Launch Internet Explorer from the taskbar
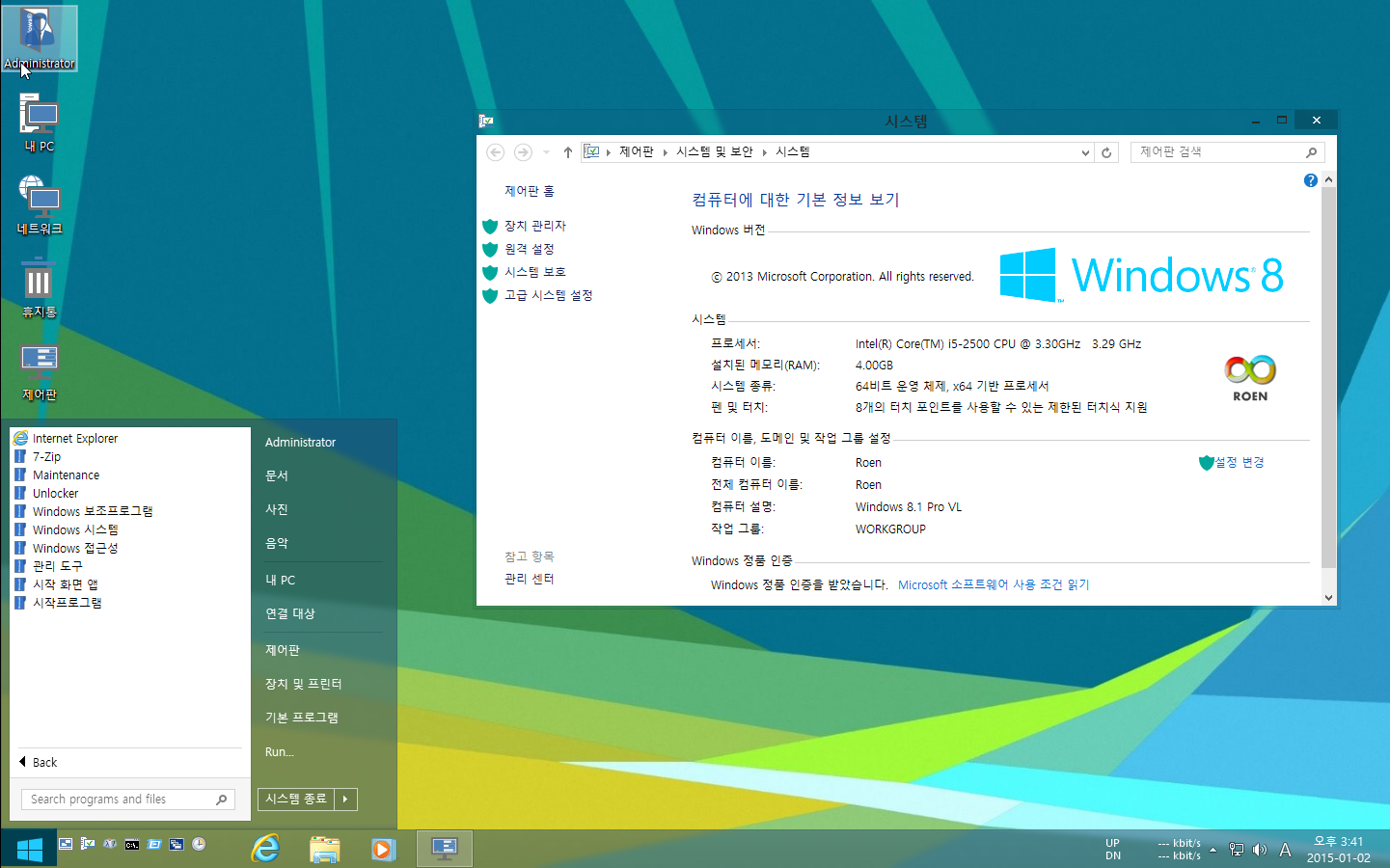This screenshot has width=1390, height=868. (265, 849)
